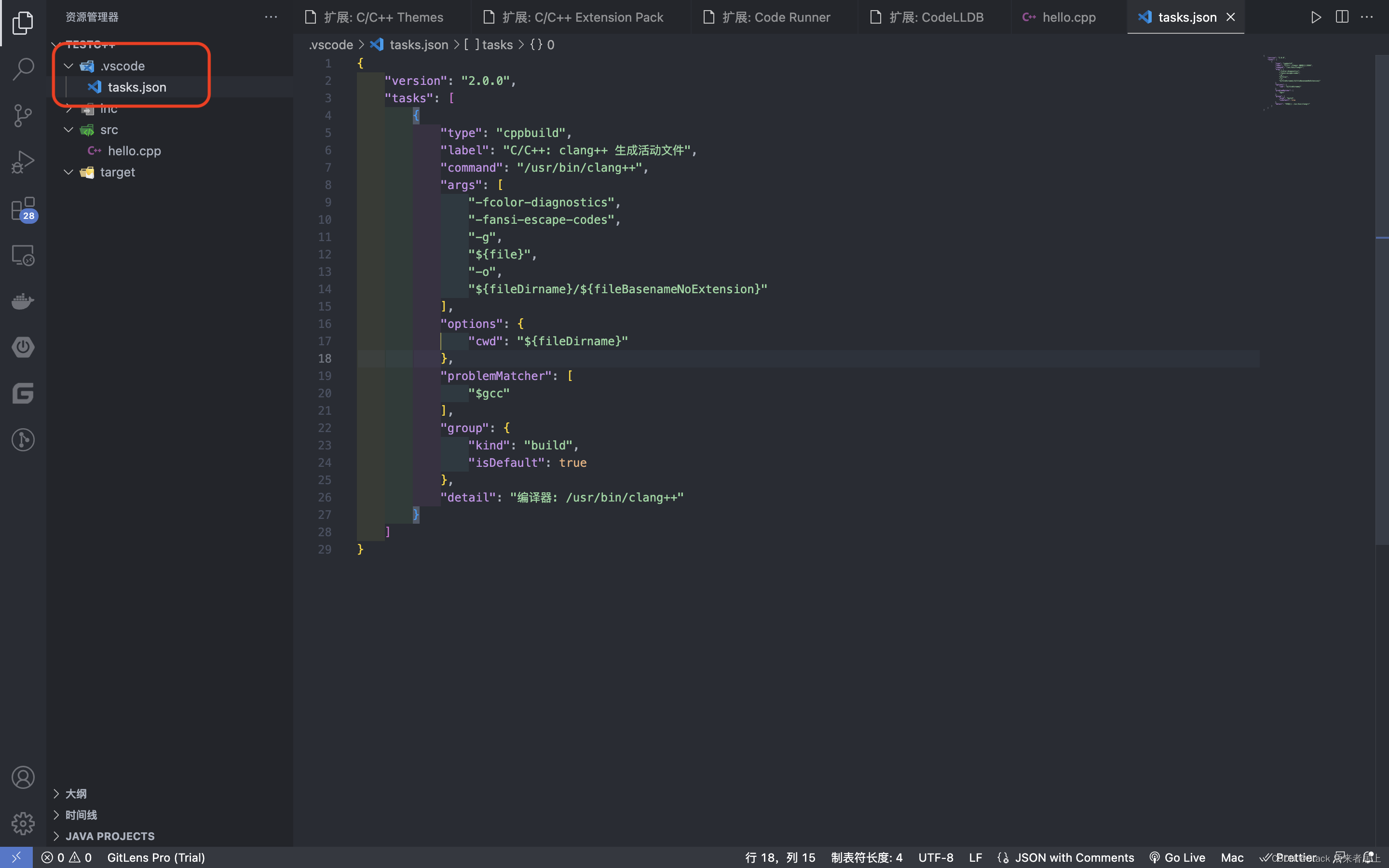Open hello.cpp in file tree
Viewport: 1389px width, 868px height.
pos(134,151)
